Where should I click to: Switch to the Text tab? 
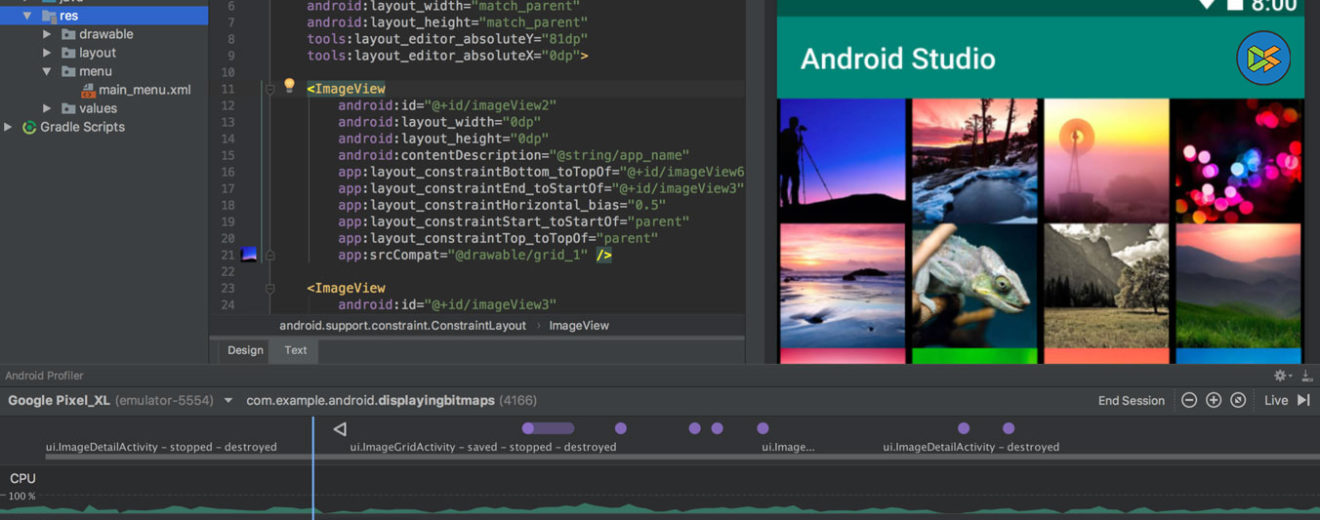pyautogui.click(x=295, y=350)
